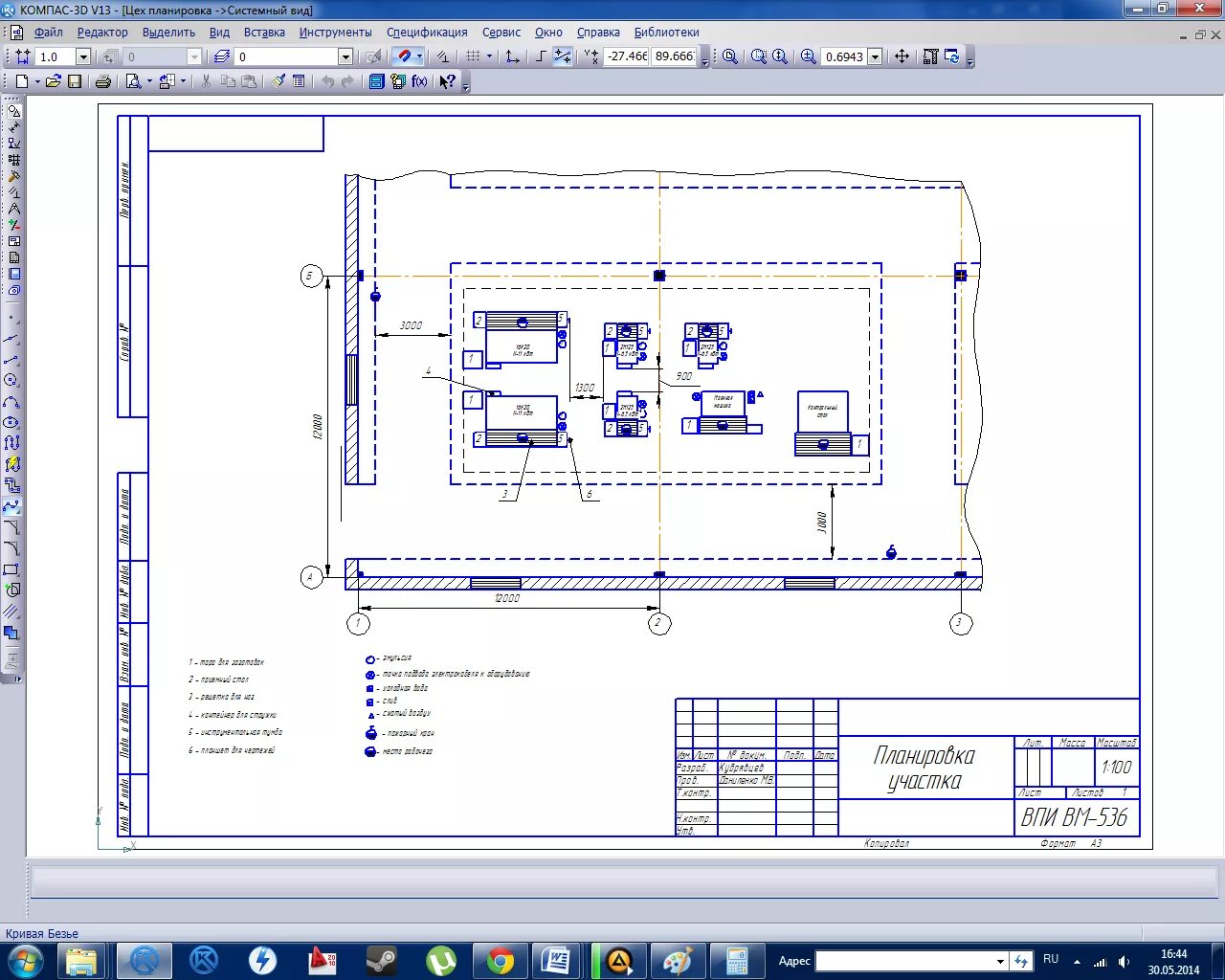Expand the view toolbar overflow chevron

(x=970, y=59)
